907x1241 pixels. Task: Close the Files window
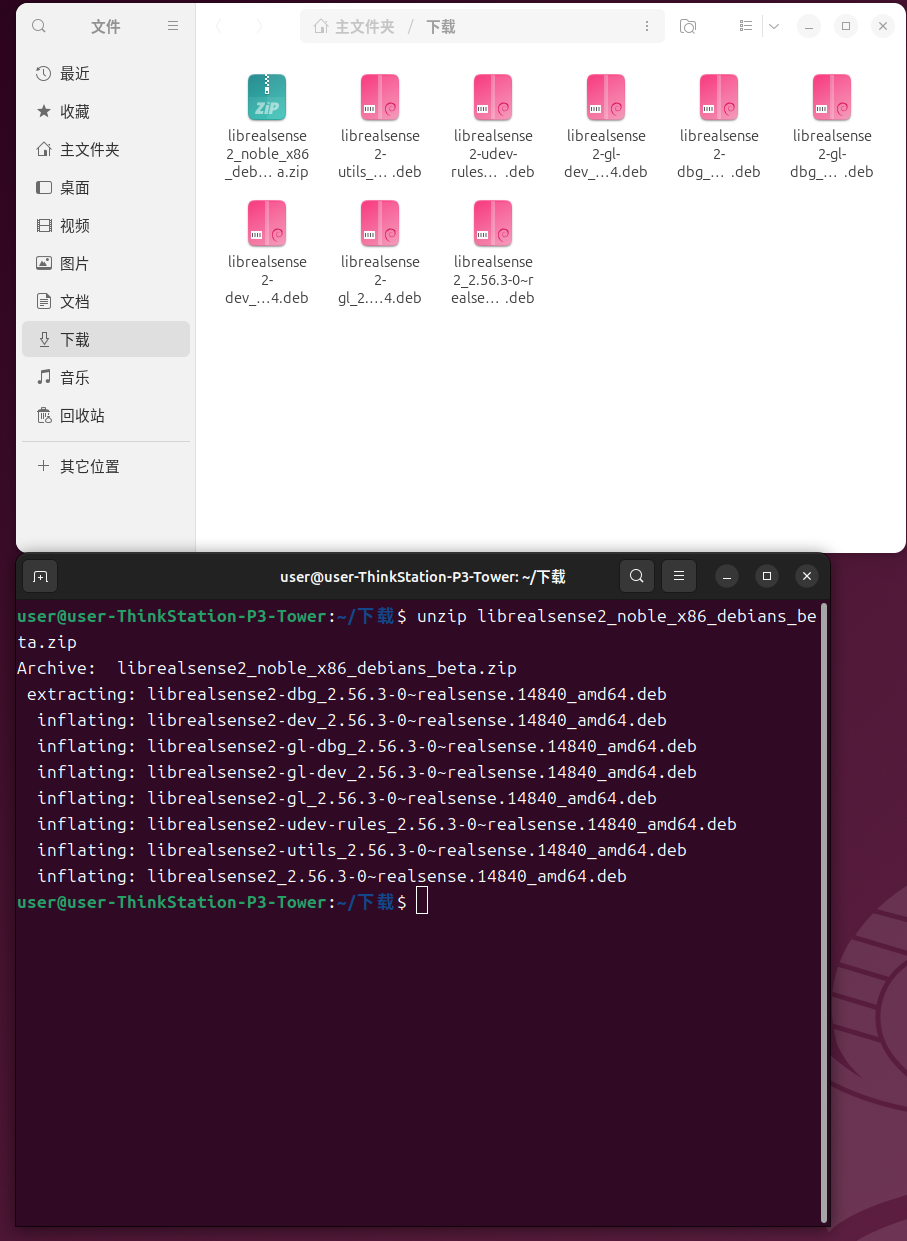click(x=883, y=26)
